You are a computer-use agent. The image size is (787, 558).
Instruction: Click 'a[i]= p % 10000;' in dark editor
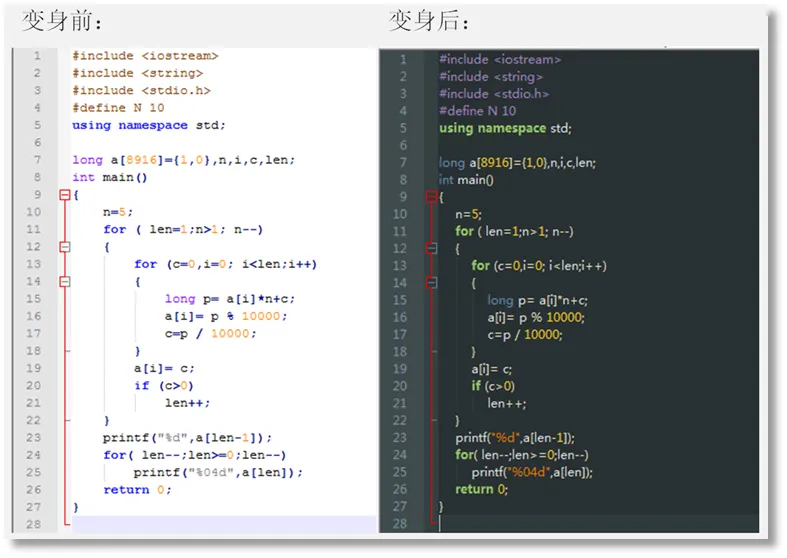[x=536, y=318]
